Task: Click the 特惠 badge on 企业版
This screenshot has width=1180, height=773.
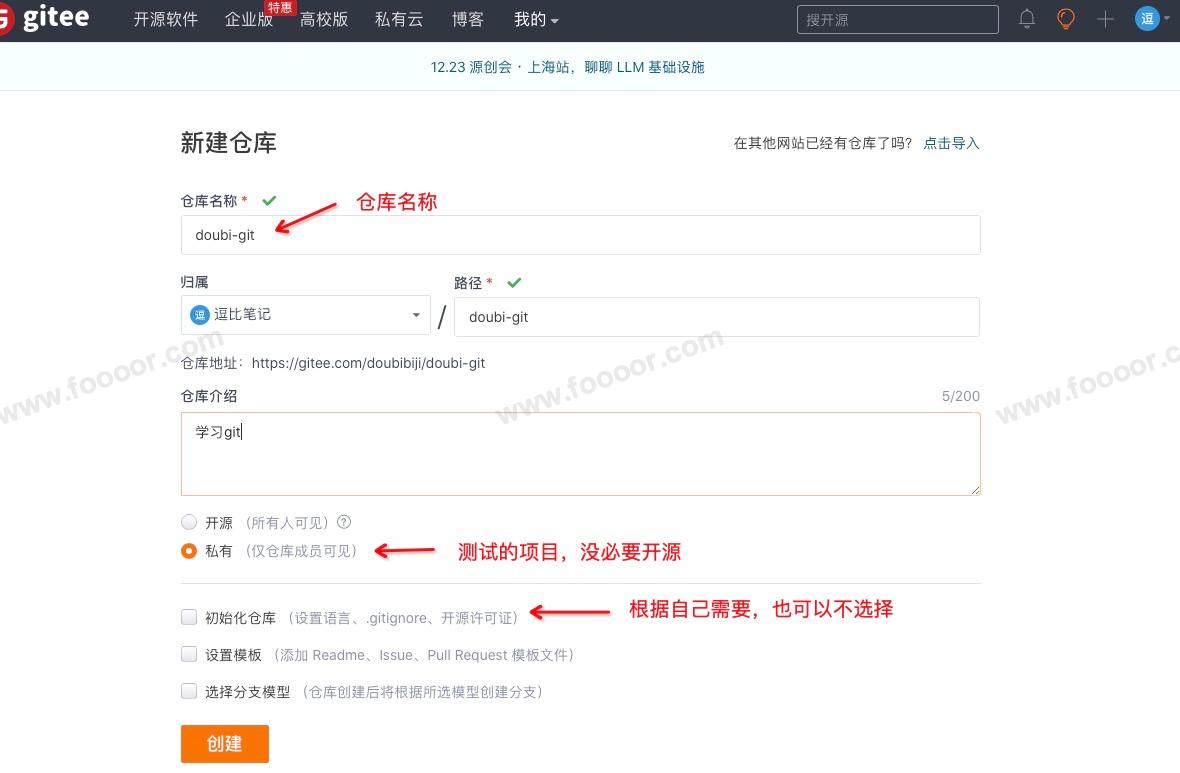Action: pyautogui.click(x=279, y=7)
